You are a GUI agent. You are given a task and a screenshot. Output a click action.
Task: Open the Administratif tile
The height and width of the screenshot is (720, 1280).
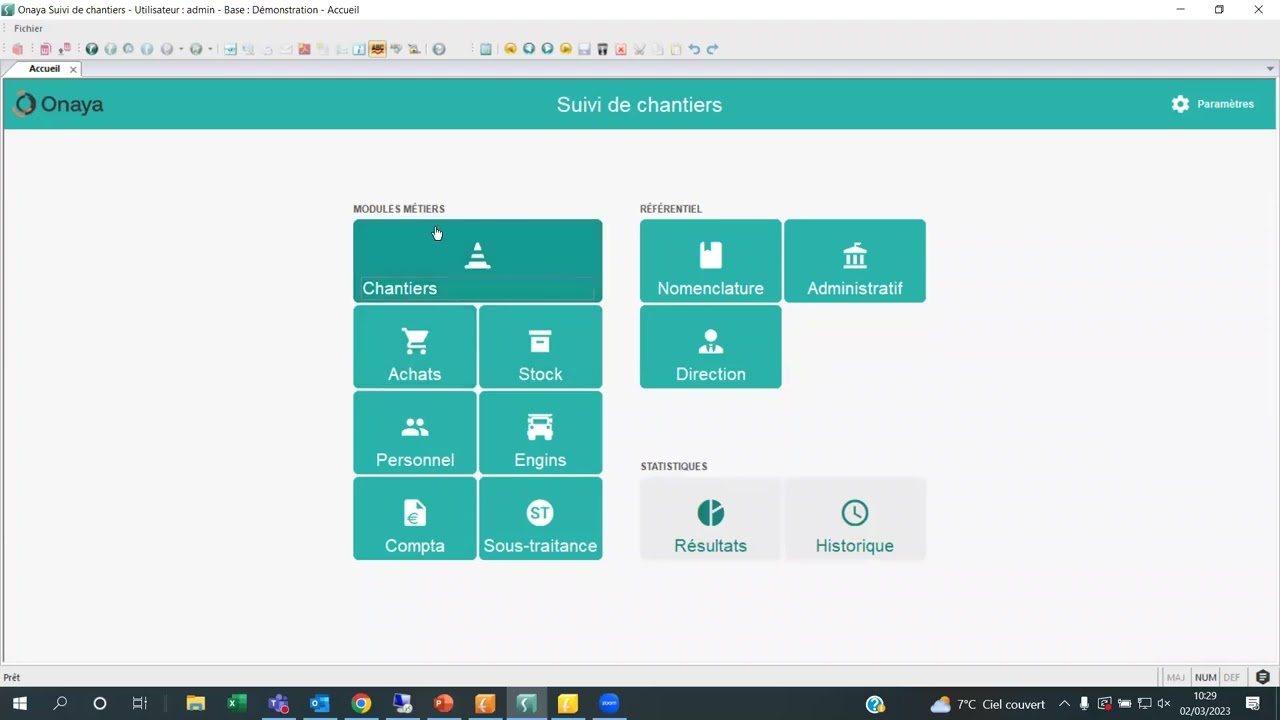855,261
